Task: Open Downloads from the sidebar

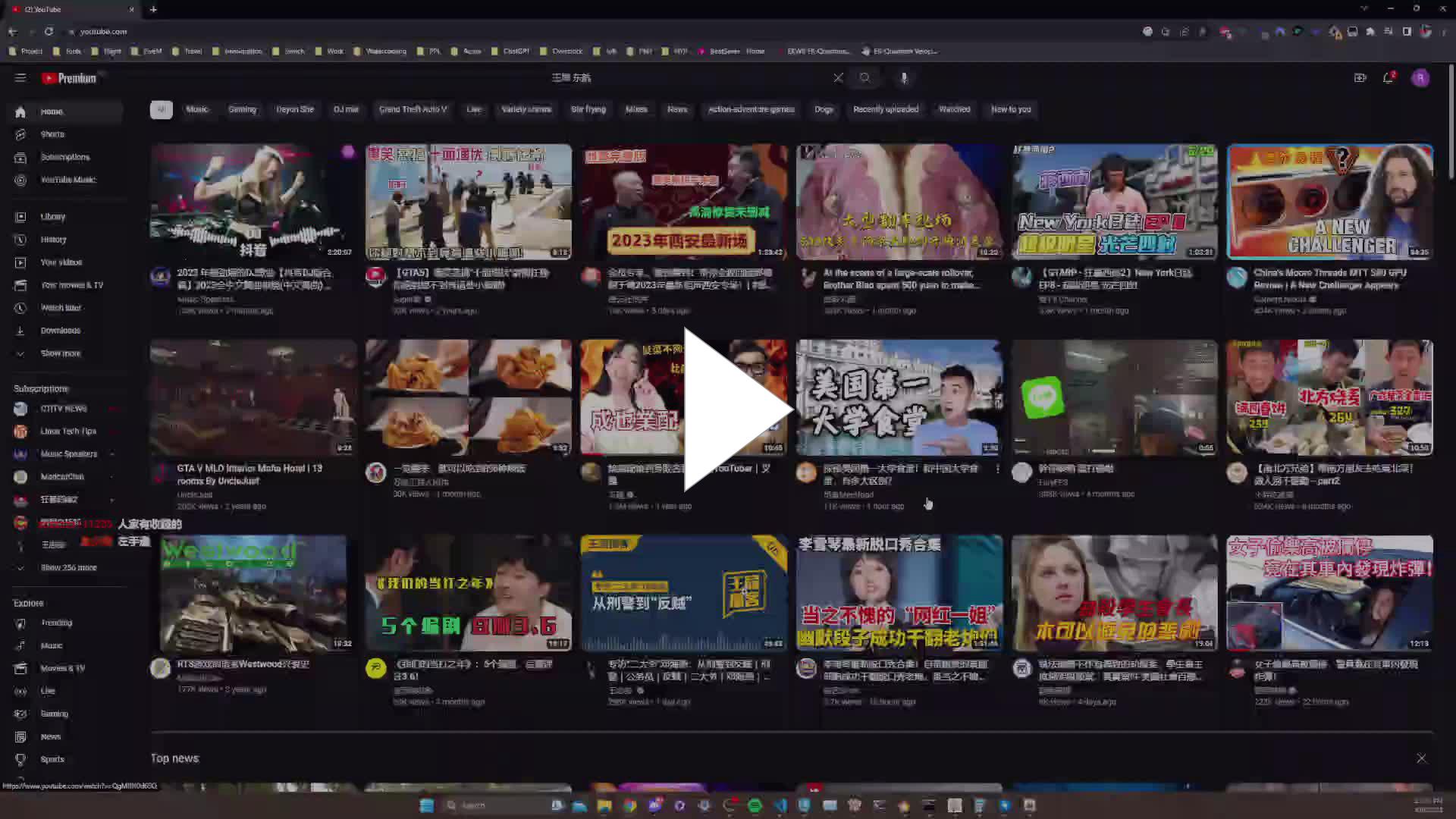Action: (x=61, y=330)
